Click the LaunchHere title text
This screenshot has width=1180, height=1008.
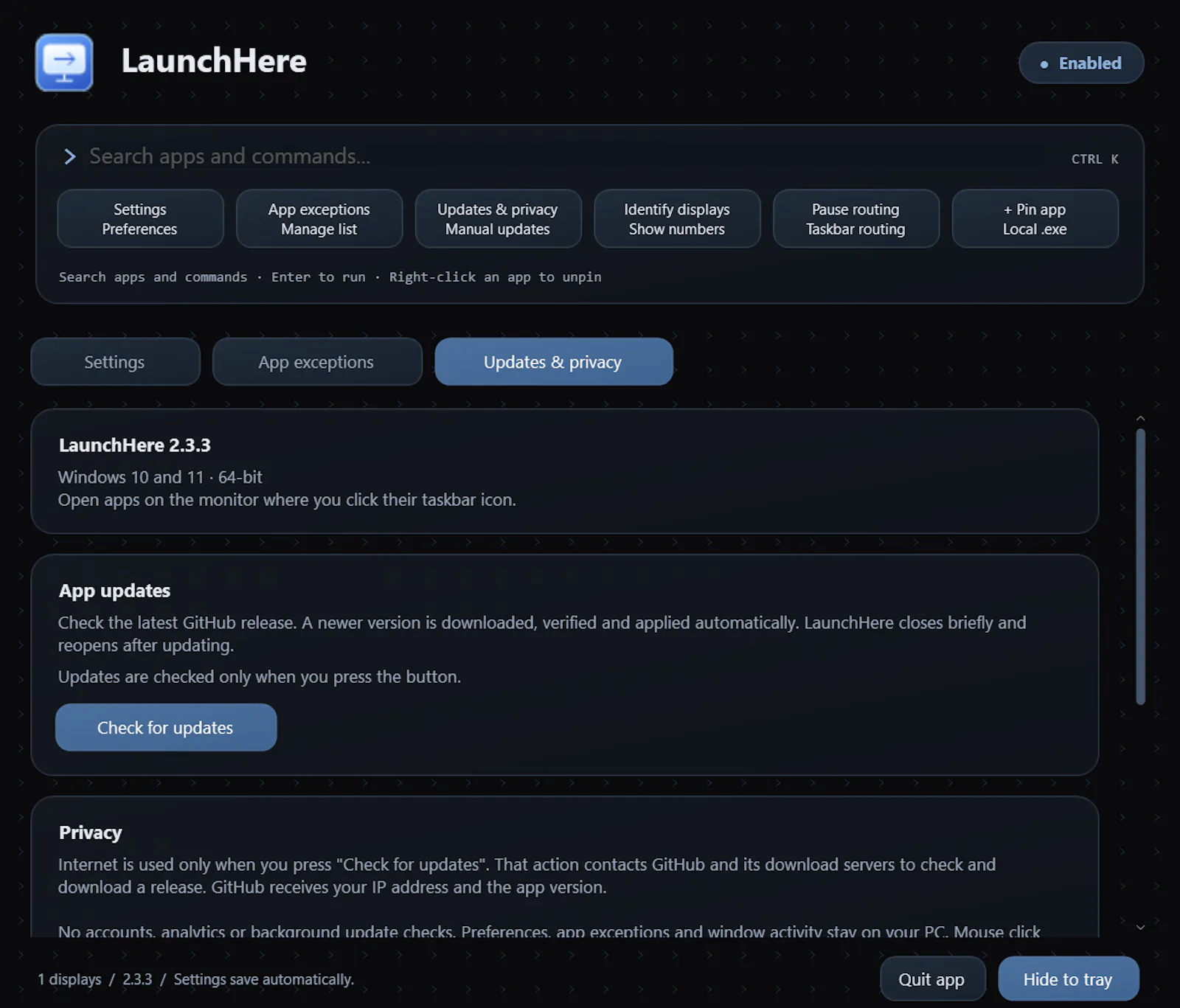click(214, 61)
